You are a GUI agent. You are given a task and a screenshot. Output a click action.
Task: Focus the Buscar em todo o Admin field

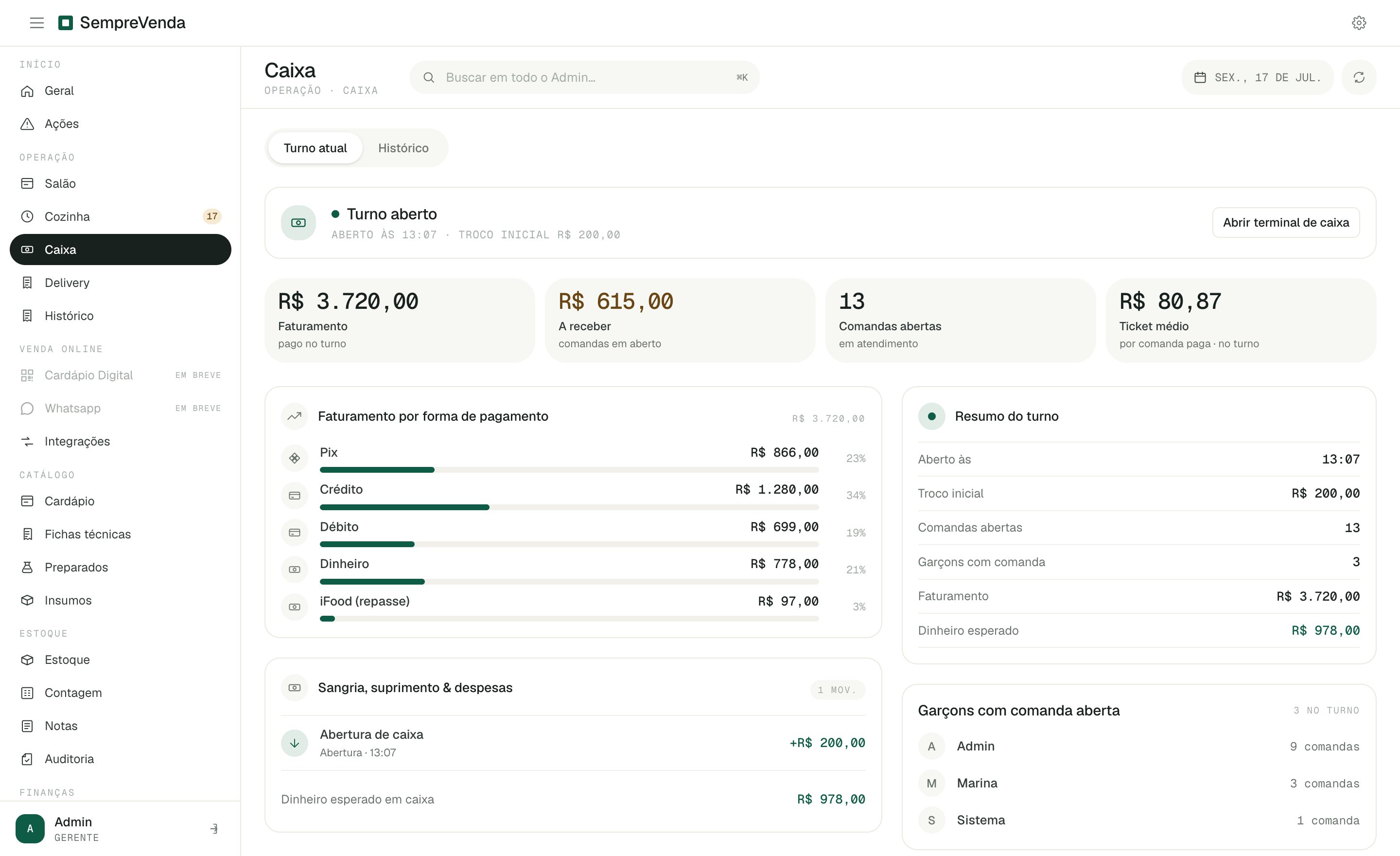pyautogui.click(x=584, y=77)
